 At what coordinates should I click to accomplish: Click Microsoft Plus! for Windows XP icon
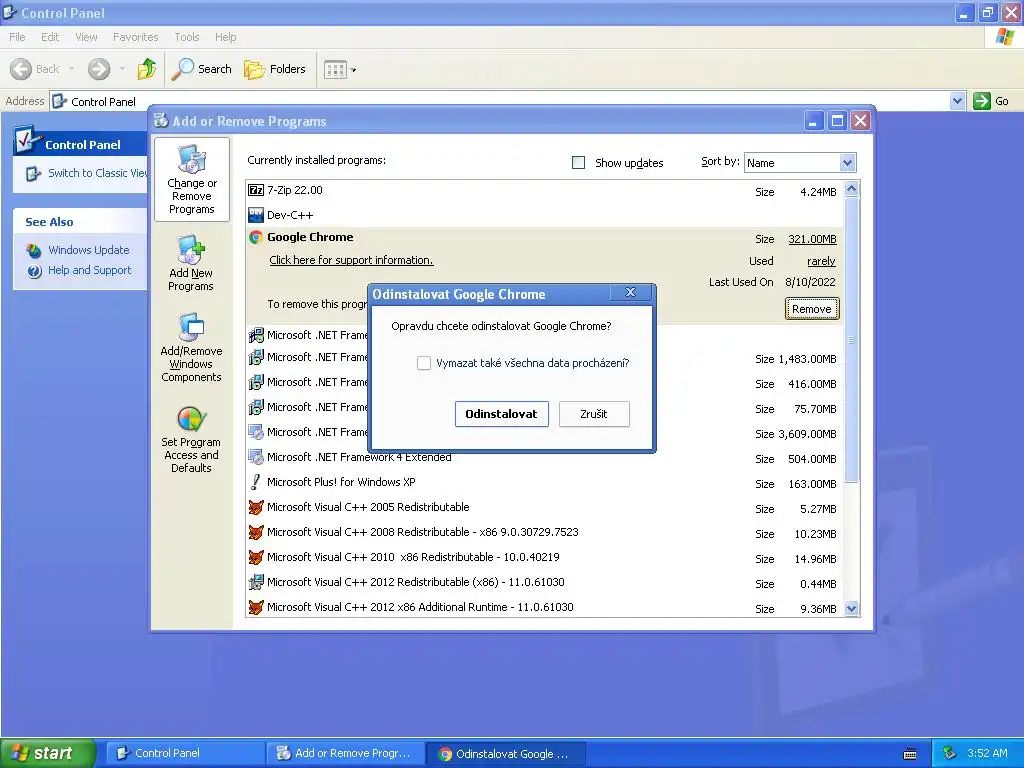[256, 482]
